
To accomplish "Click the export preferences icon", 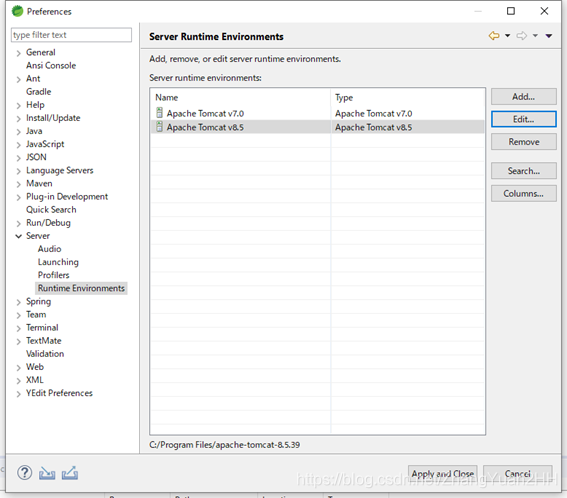I will pos(70,473).
